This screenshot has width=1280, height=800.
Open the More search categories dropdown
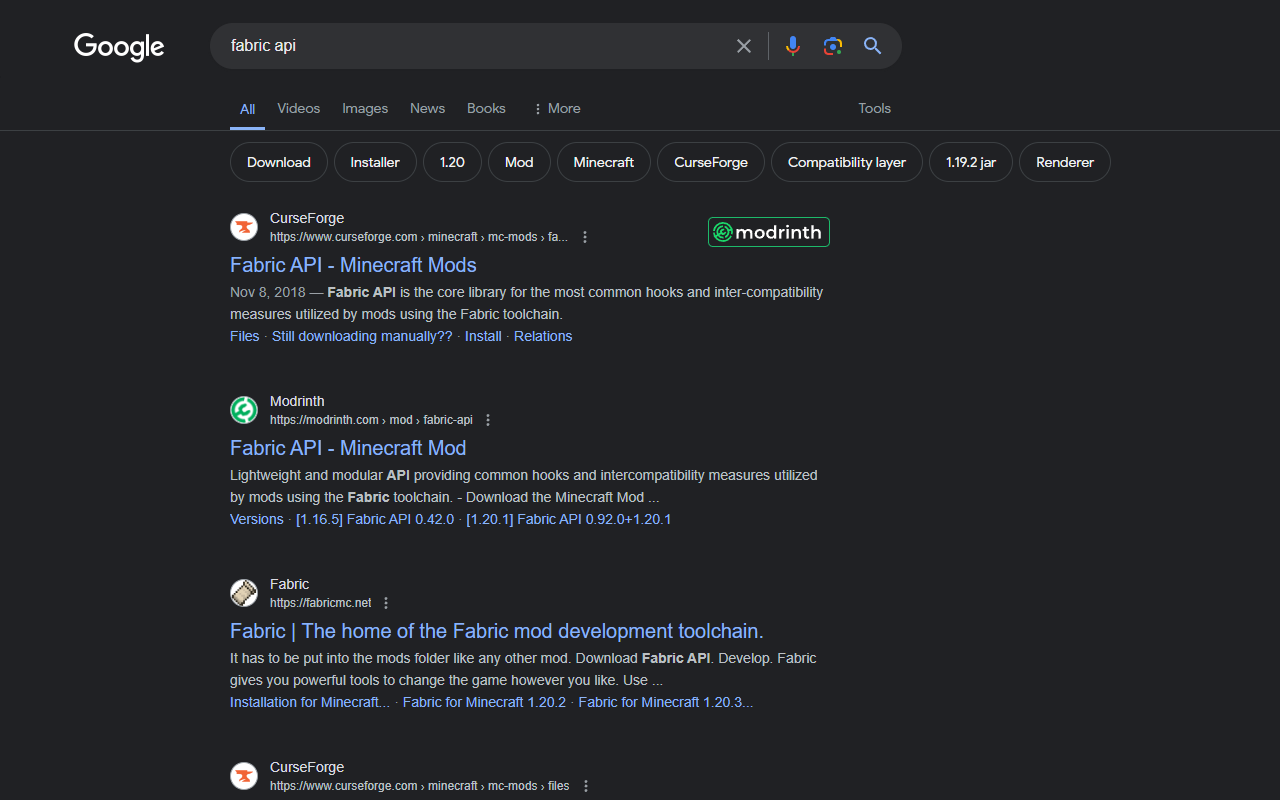(x=556, y=108)
